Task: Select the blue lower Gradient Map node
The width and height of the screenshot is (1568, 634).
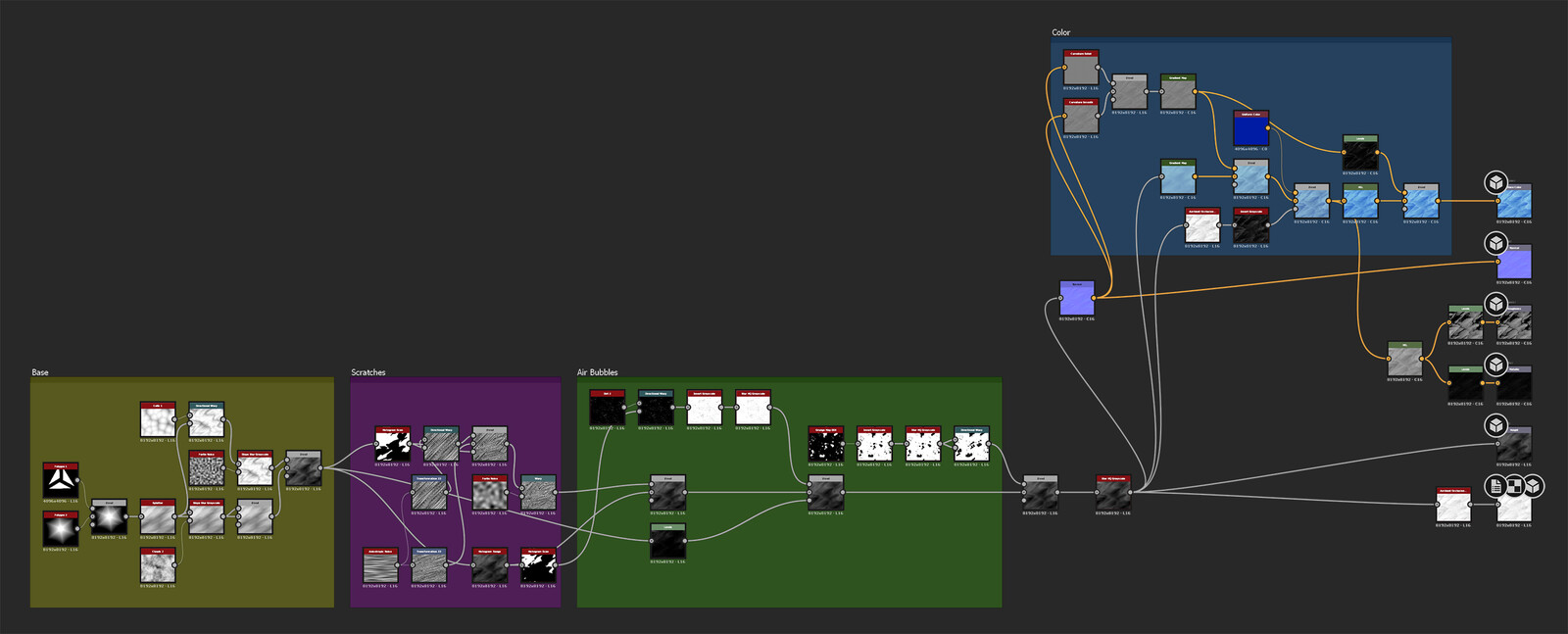Action: tap(1178, 177)
